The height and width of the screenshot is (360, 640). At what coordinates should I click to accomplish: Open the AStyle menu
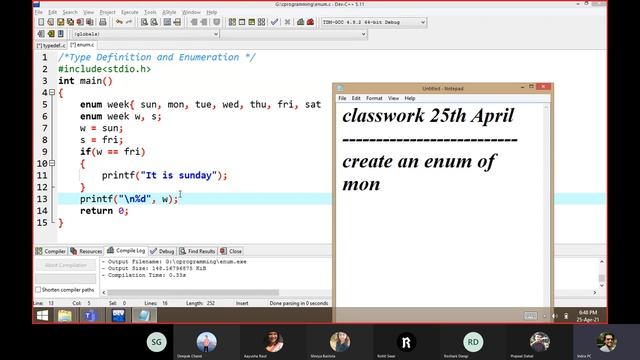(x=169, y=12)
